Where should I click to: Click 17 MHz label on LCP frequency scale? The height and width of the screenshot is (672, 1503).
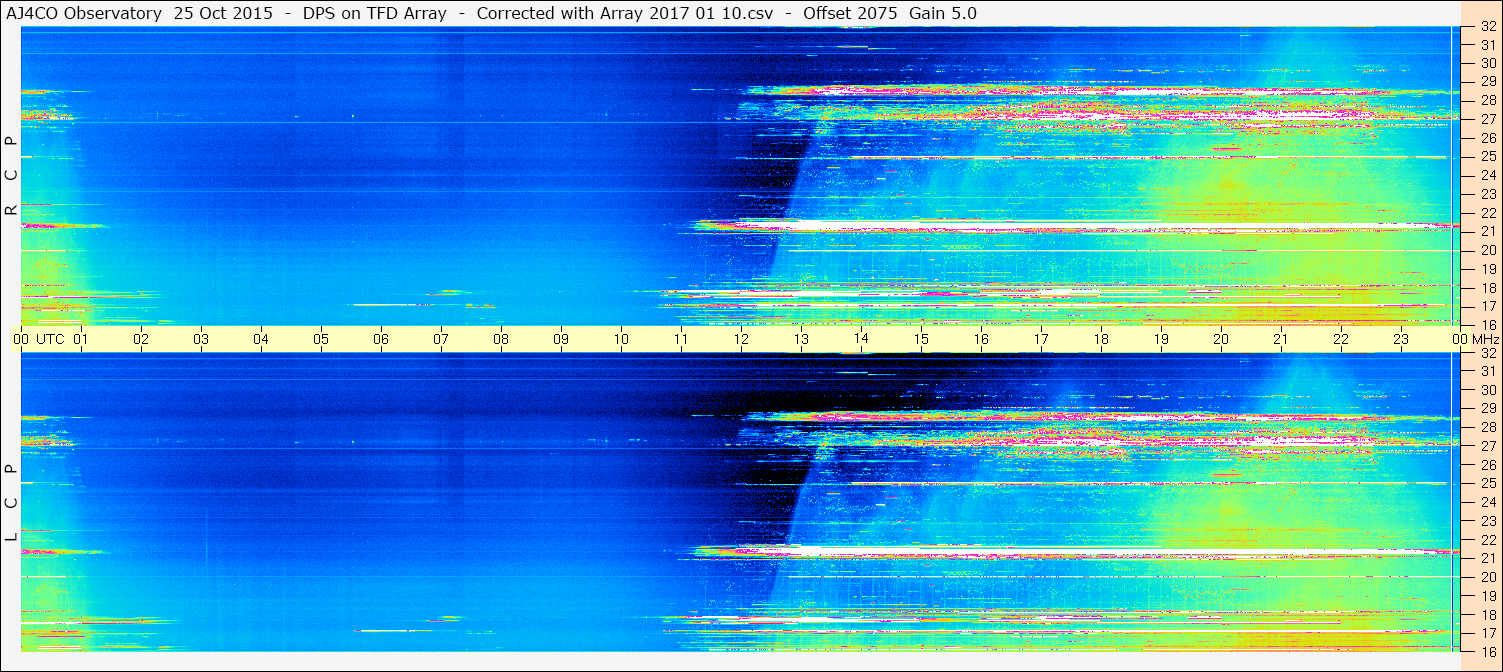click(1487, 633)
